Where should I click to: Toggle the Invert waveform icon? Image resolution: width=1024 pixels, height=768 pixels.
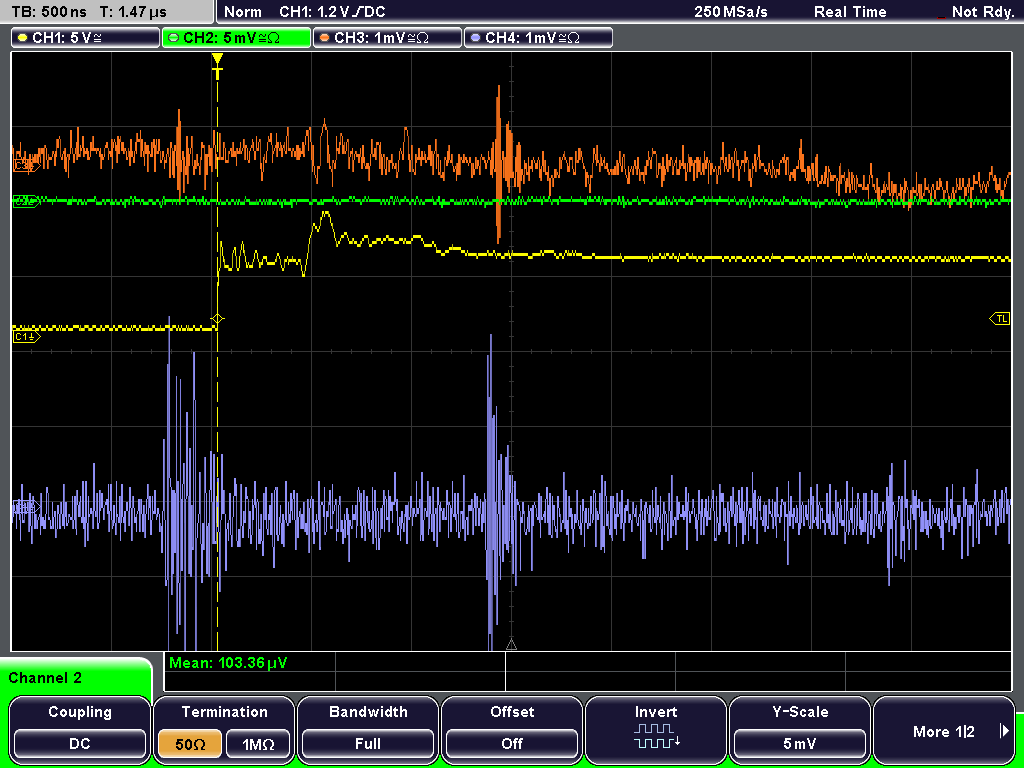656,736
